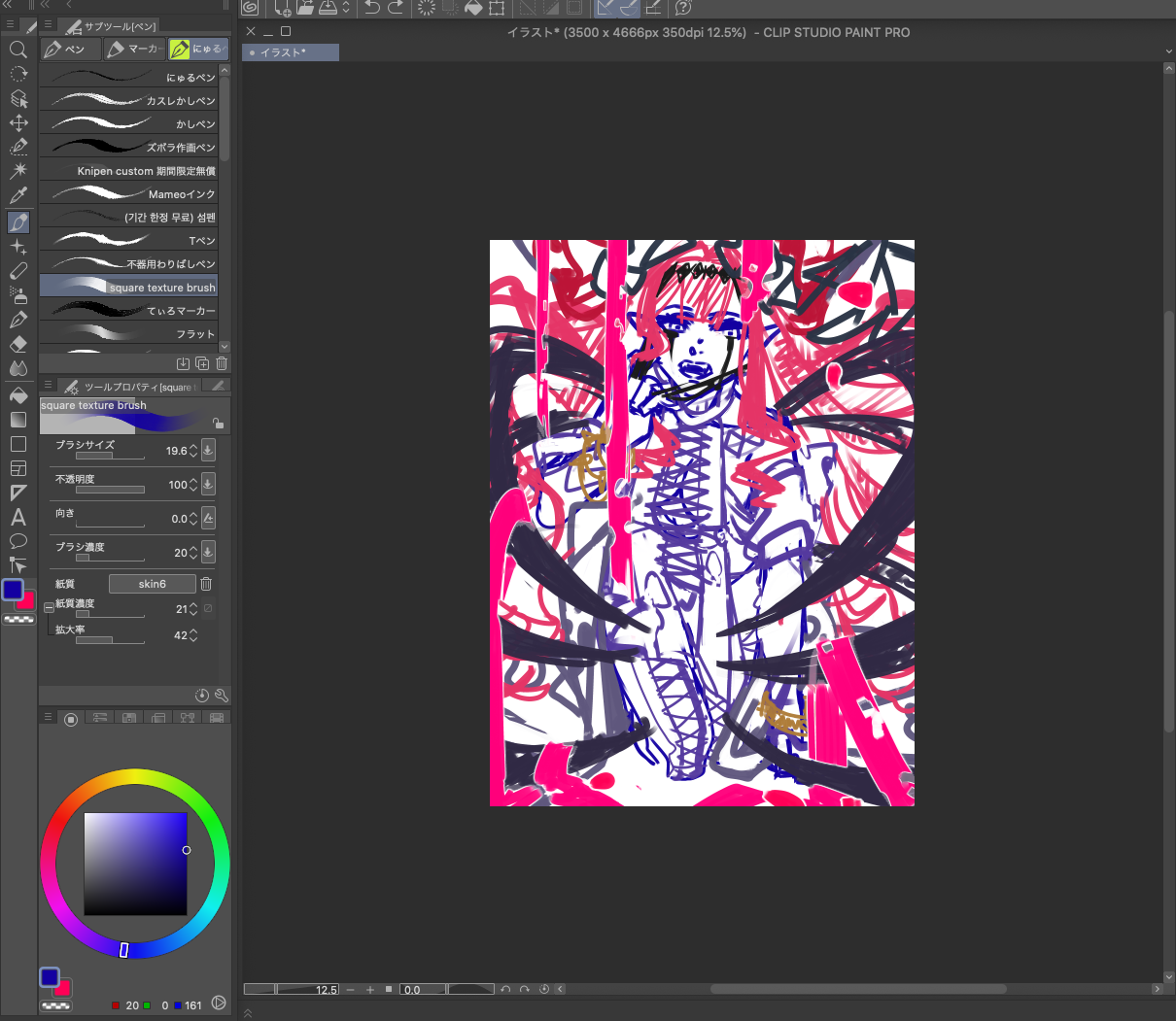This screenshot has width=1176, height=1021.
Task: Open the sub tool panel menu
Action: coord(48,25)
